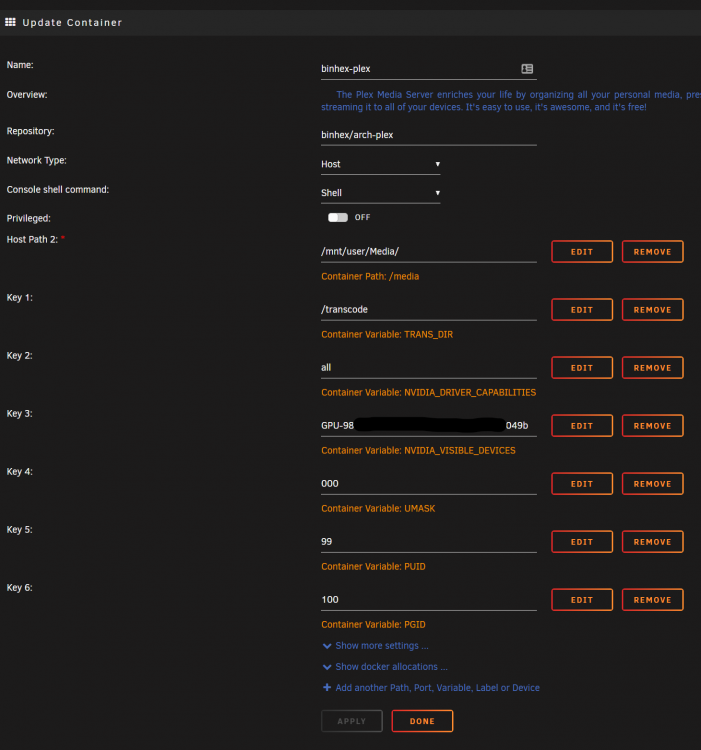This screenshot has width=701, height=750.
Task: Remove Key 1 TRANS_DIR variable
Action: pyautogui.click(x=653, y=309)
